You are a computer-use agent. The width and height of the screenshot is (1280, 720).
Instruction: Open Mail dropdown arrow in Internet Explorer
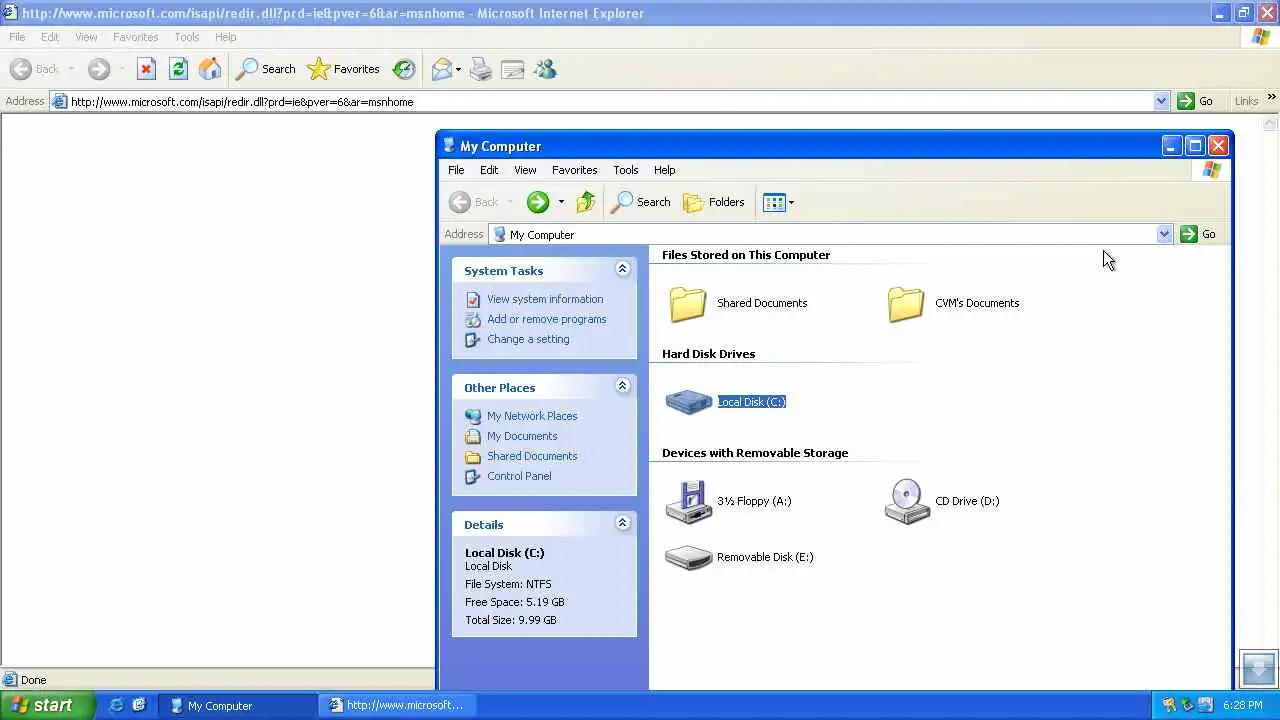458,69
